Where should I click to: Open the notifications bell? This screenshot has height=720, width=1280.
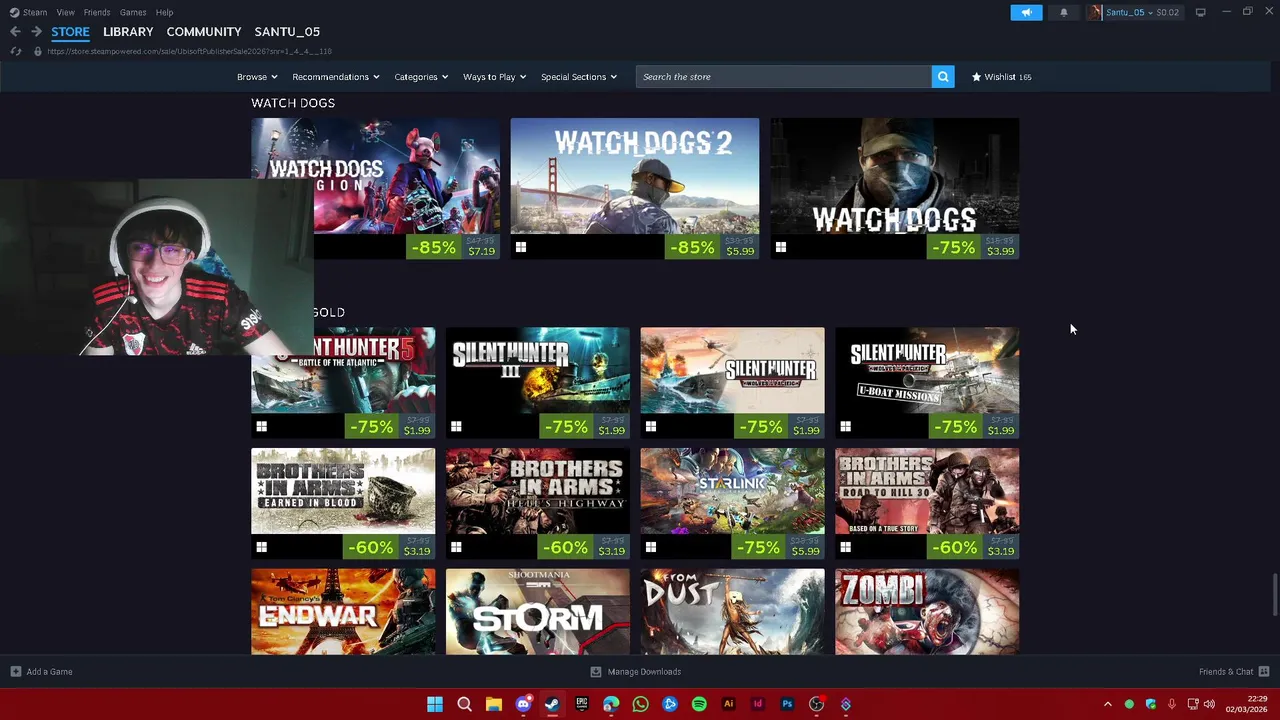[x=1063, y=12]
